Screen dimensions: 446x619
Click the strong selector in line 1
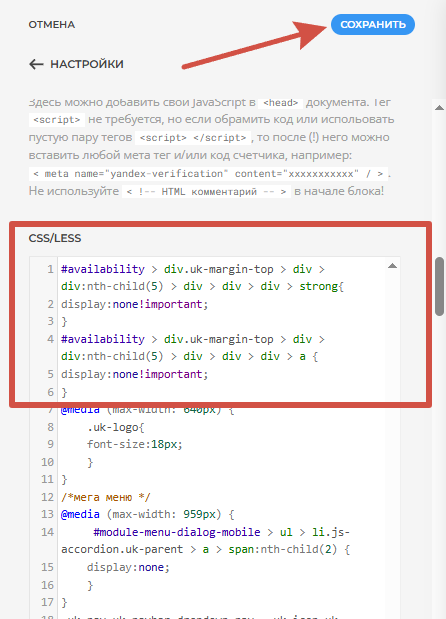click(x=319, y=286)
